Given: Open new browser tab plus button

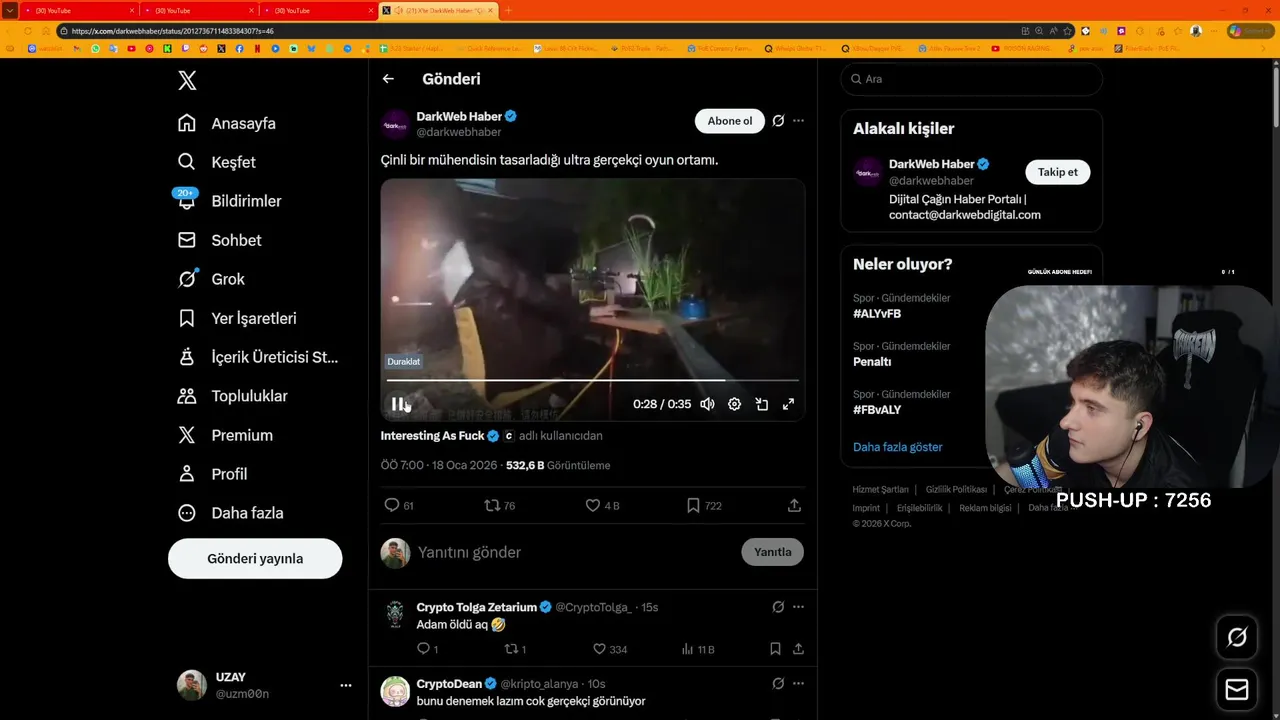Looking at the screenshot, I should pyautogui.click(x=507, y=10).
